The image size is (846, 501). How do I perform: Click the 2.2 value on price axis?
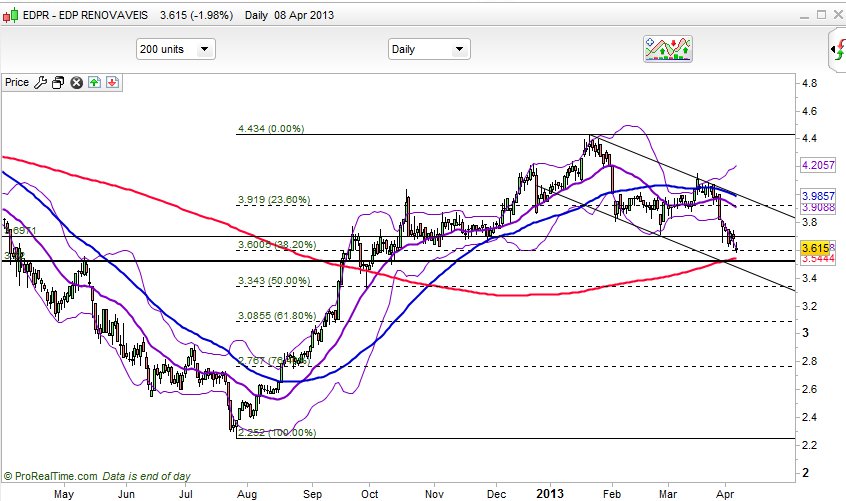pyautogui.click(x=809, y=445)
